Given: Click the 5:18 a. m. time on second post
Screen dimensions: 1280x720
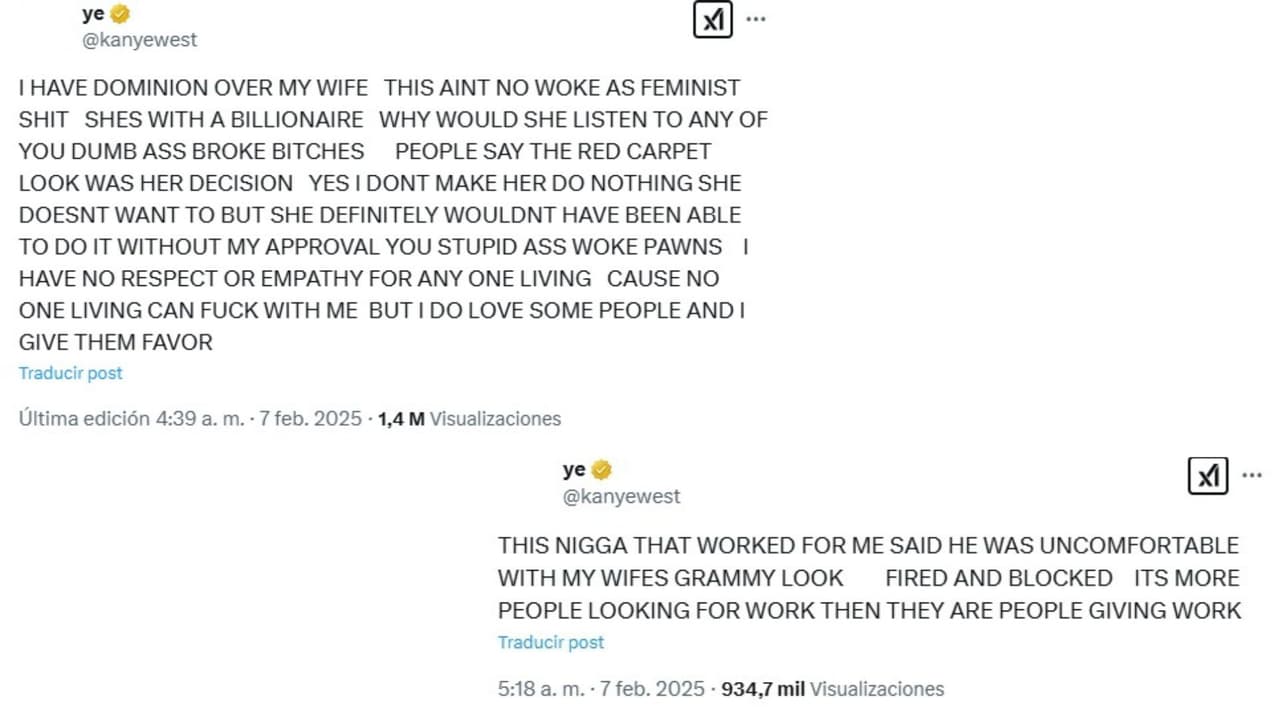Looking at the screenshot, I should (540, 689).
